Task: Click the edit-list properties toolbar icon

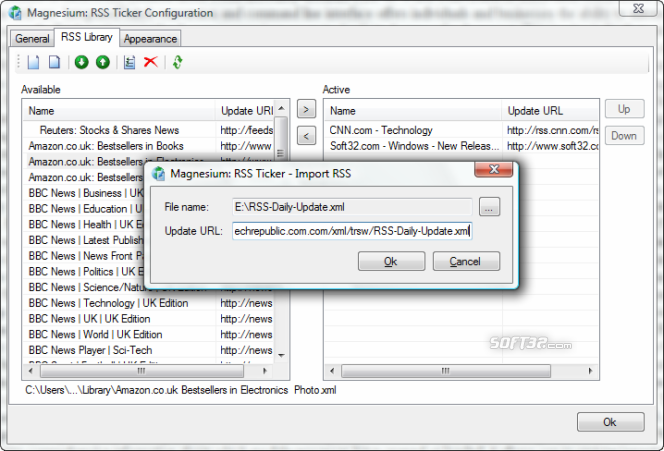Action: [x=129, y=62]
